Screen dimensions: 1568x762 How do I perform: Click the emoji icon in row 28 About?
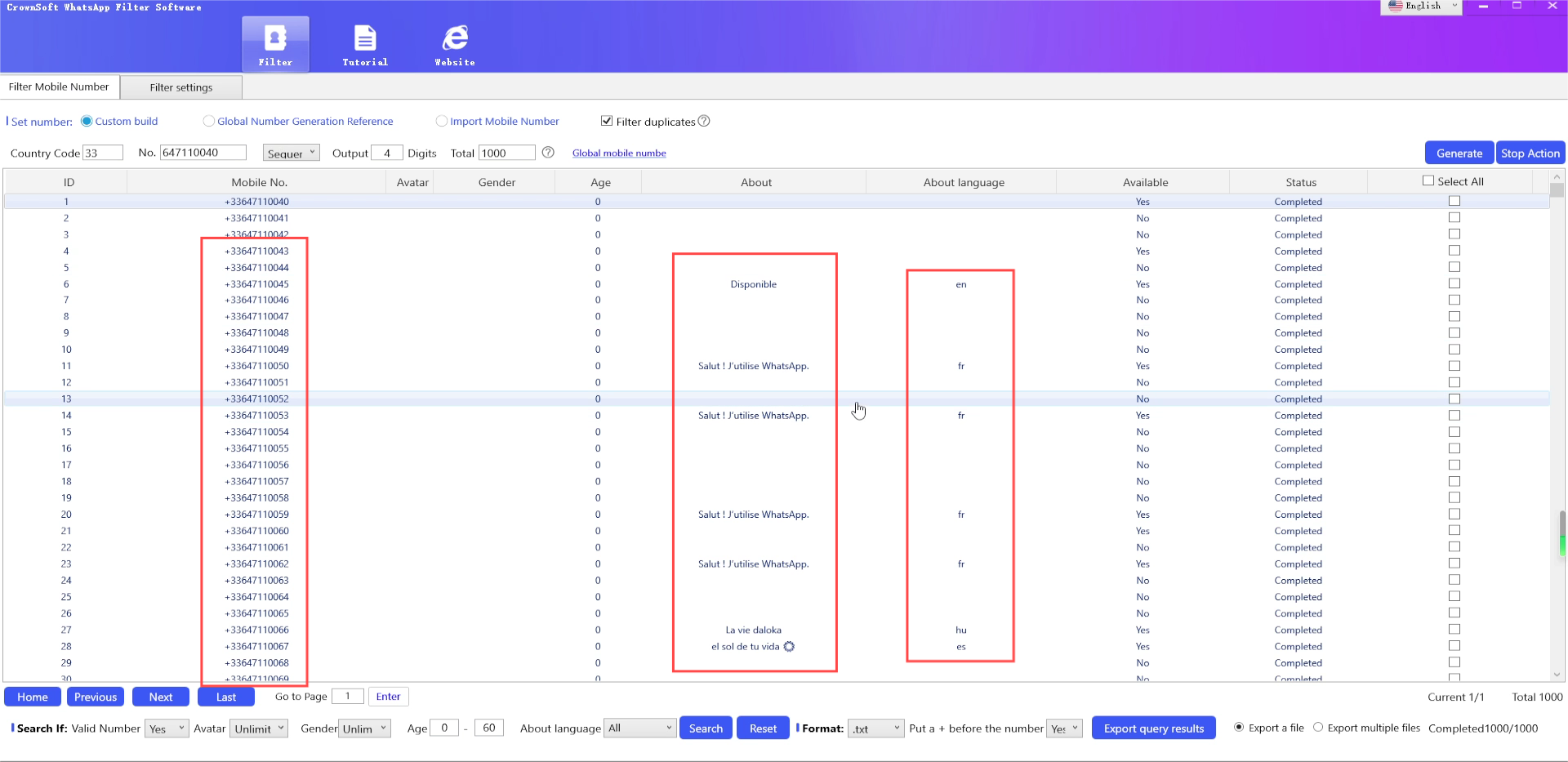(x=789, y=647)
